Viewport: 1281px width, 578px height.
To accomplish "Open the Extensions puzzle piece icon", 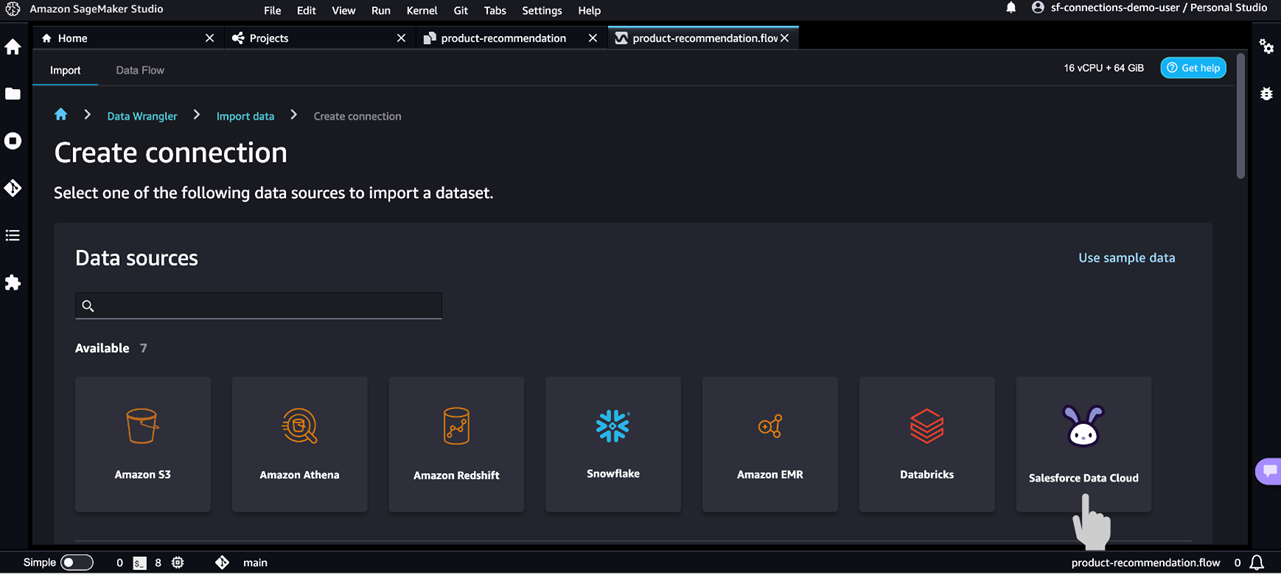I will coord(13,283).
